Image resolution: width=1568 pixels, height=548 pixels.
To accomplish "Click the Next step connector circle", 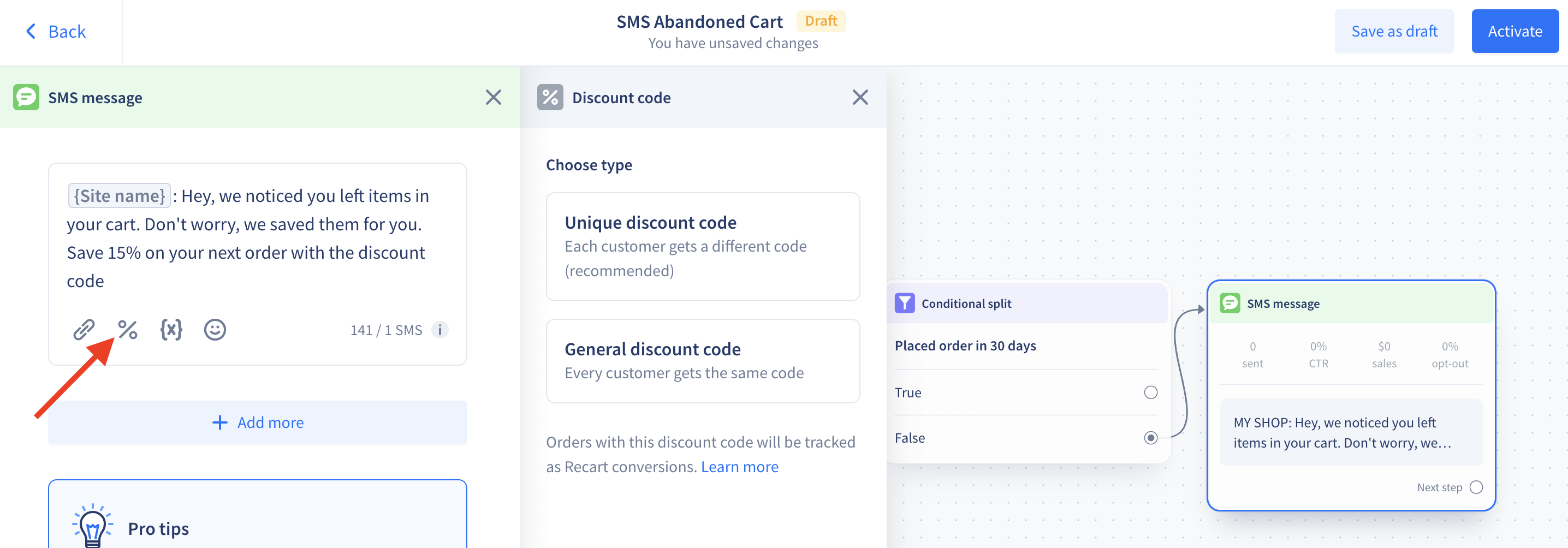I will click(x=1476, y=487).
